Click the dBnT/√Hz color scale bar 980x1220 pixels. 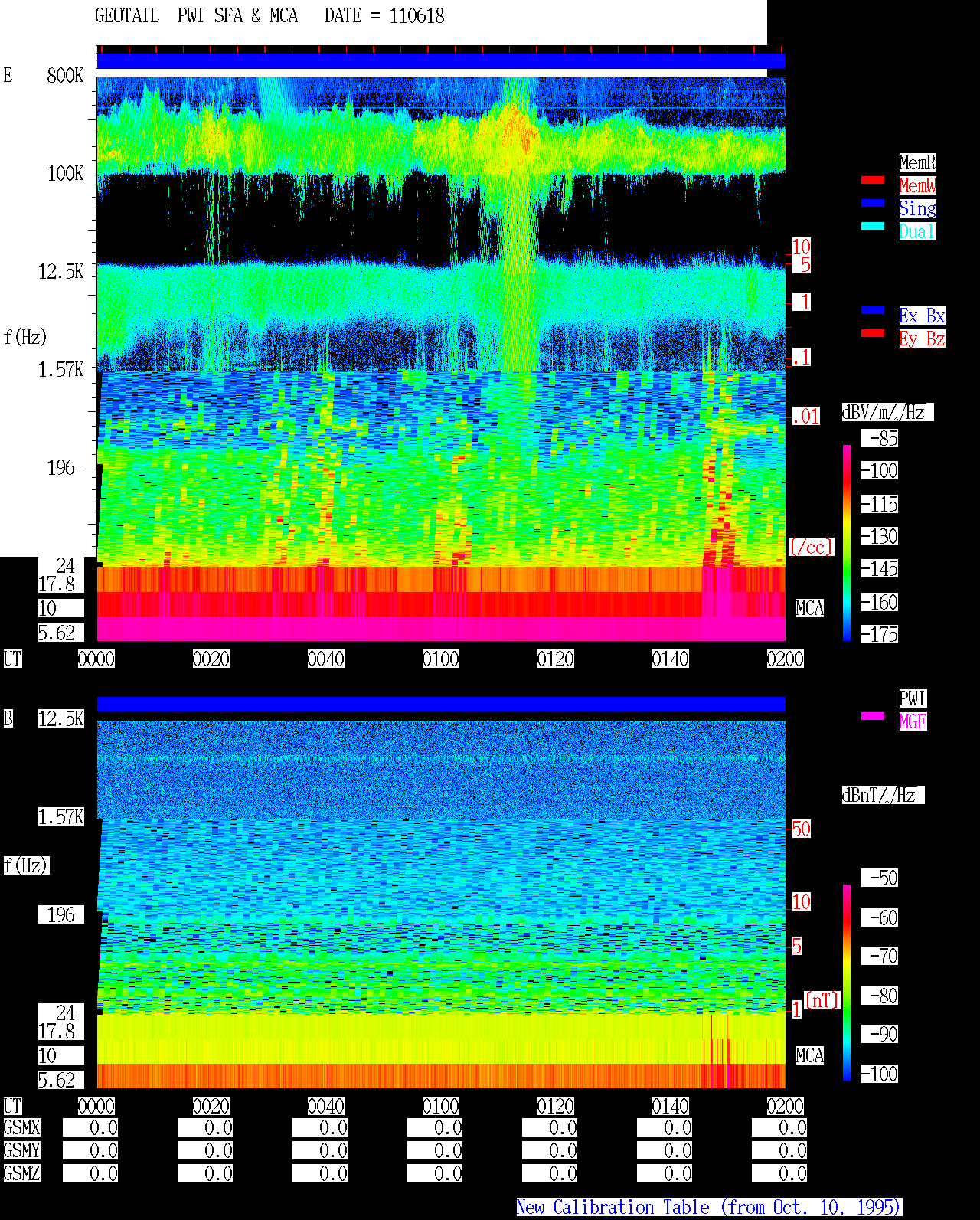tap(847, 983)
